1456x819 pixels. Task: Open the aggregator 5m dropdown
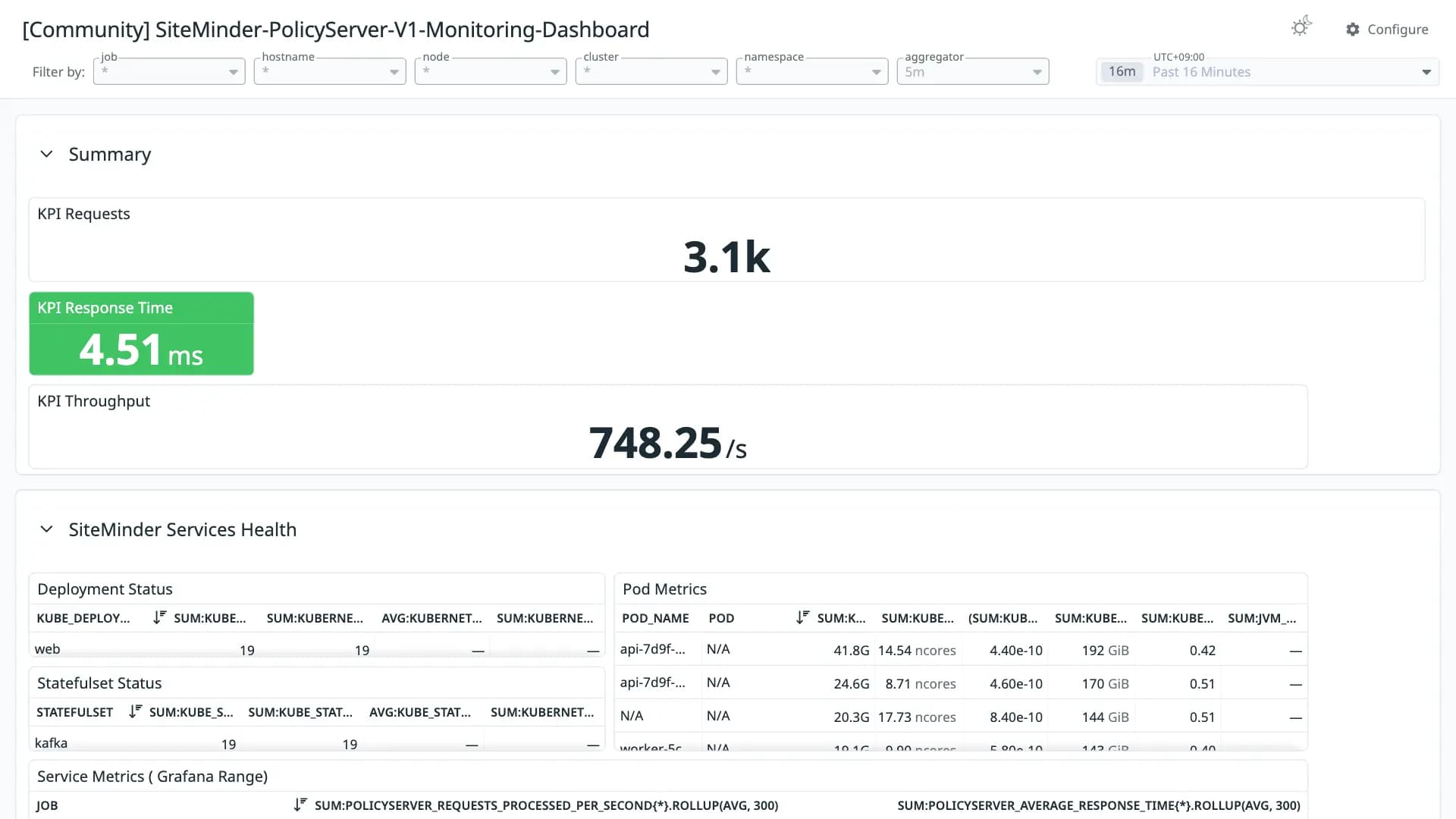click(973, 71)
